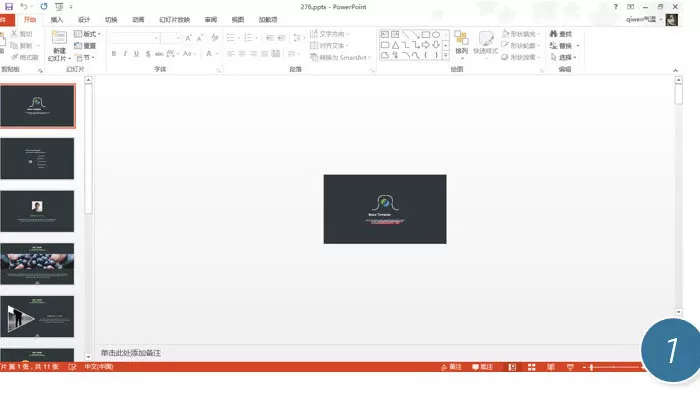The image size is (700, 397).
Task: Select the rectangle shape in shapes gallery
Action: [x=425, y=34]
